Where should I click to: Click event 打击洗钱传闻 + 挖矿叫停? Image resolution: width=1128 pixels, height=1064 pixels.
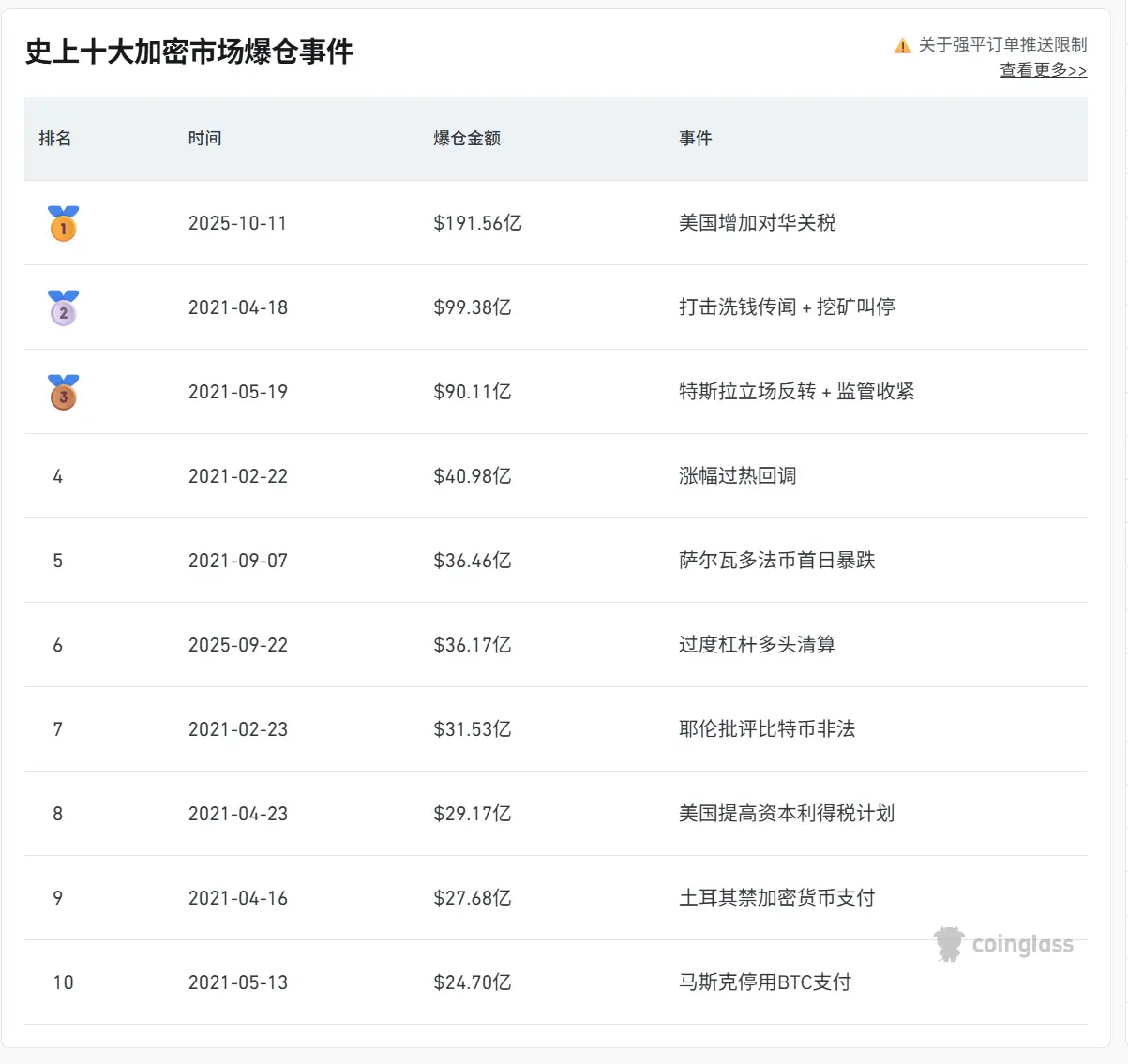[x=788, y=307]
